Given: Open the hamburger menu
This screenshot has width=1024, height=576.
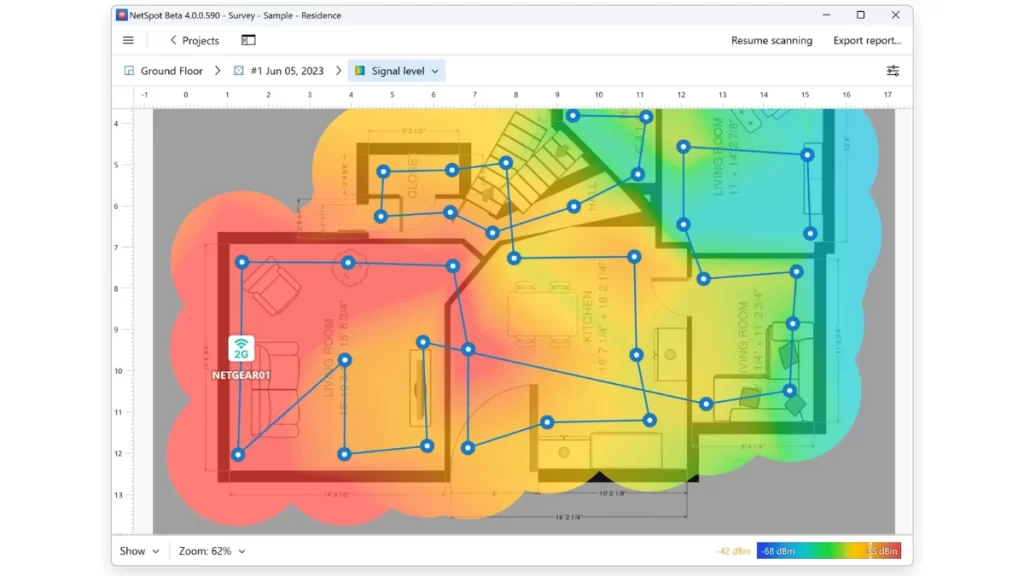Looking at the screenshot, I should (128, 40).
